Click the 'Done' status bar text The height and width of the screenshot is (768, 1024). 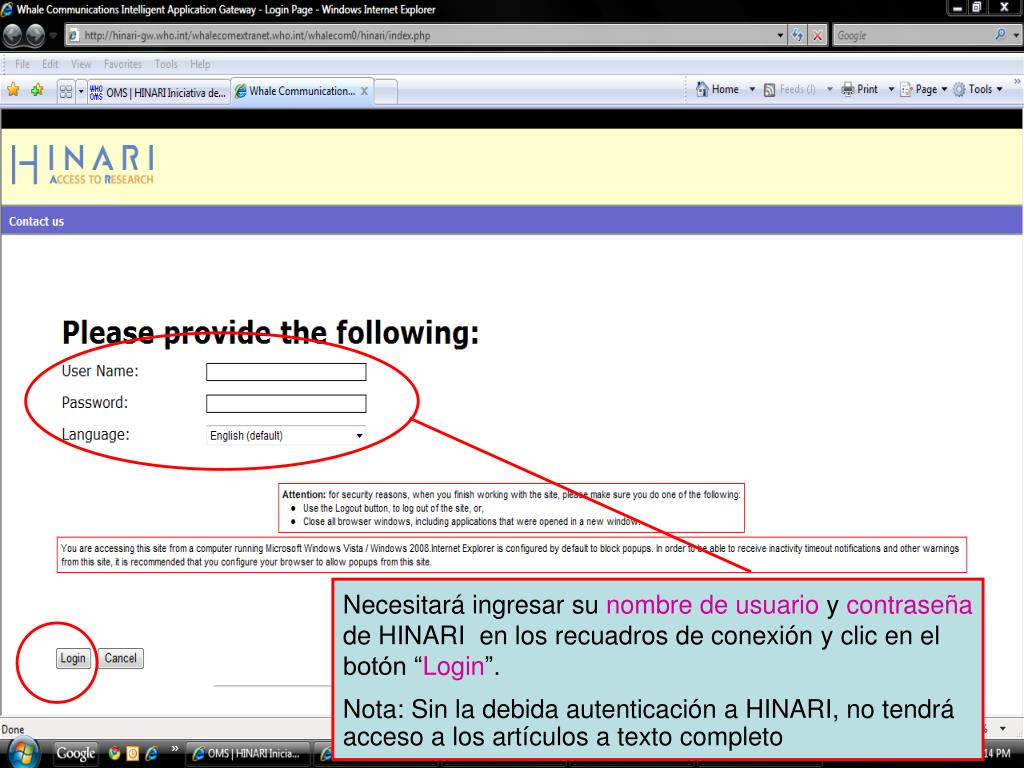click(13, 729)
